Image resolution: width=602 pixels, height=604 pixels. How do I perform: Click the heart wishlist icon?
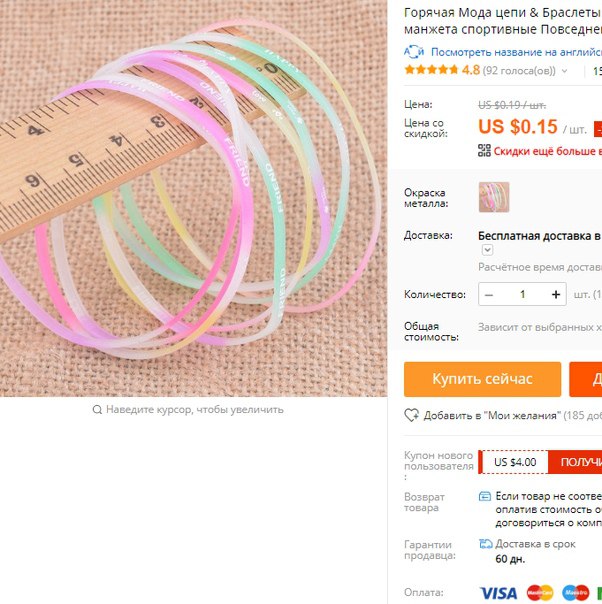[412, 415]
